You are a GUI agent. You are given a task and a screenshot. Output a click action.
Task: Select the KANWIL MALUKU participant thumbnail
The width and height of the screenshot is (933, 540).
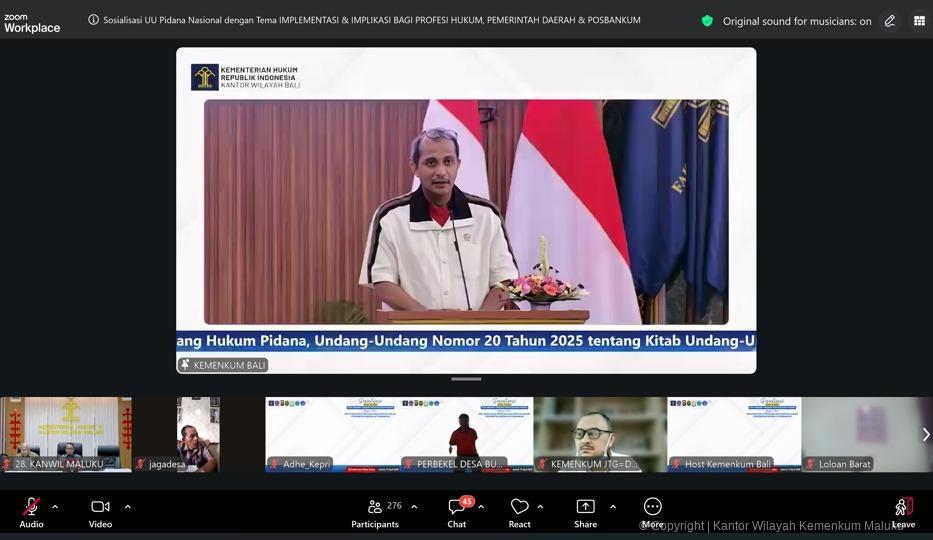pyautogui.click(x=66, y=434)
